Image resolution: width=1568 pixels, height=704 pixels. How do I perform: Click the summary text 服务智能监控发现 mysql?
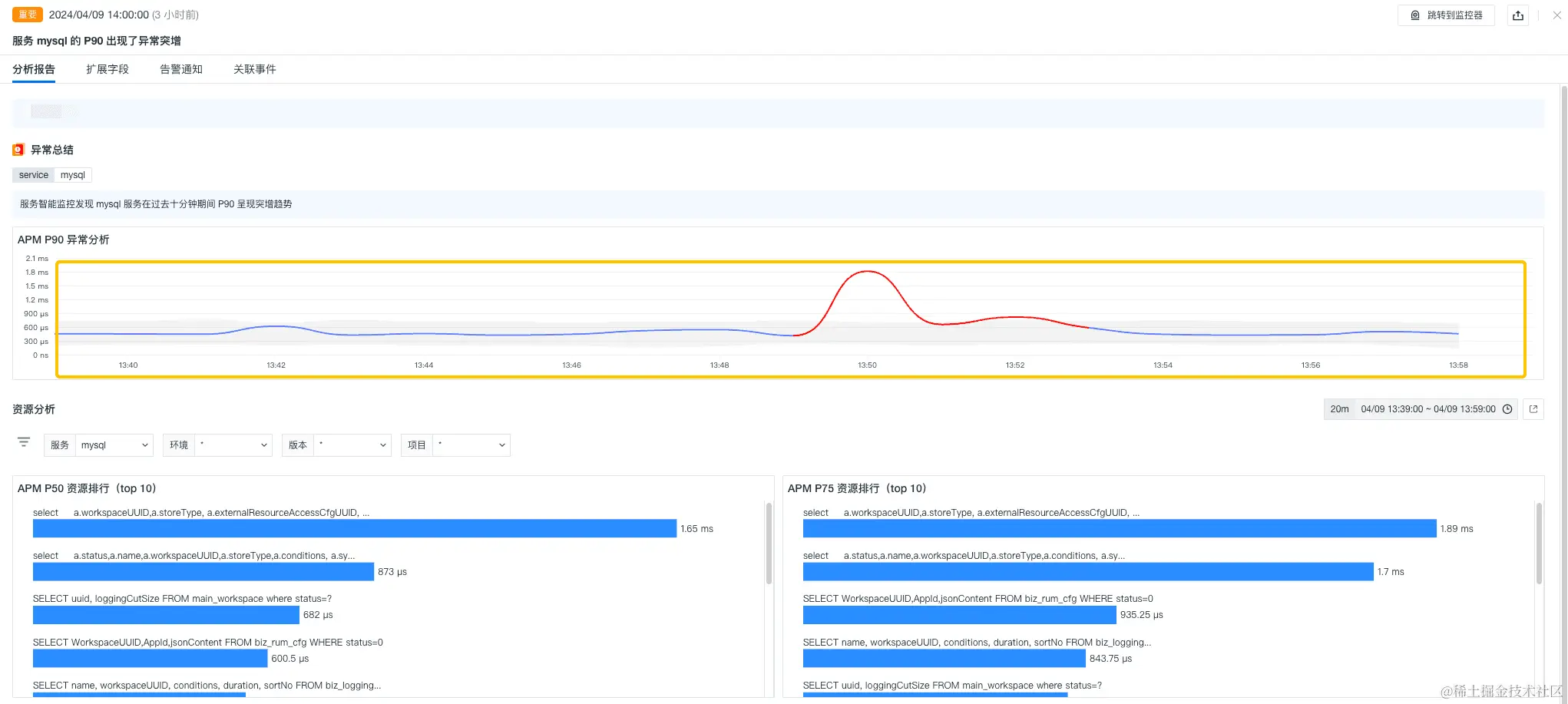pyautogui.click(x=156, y=204)
